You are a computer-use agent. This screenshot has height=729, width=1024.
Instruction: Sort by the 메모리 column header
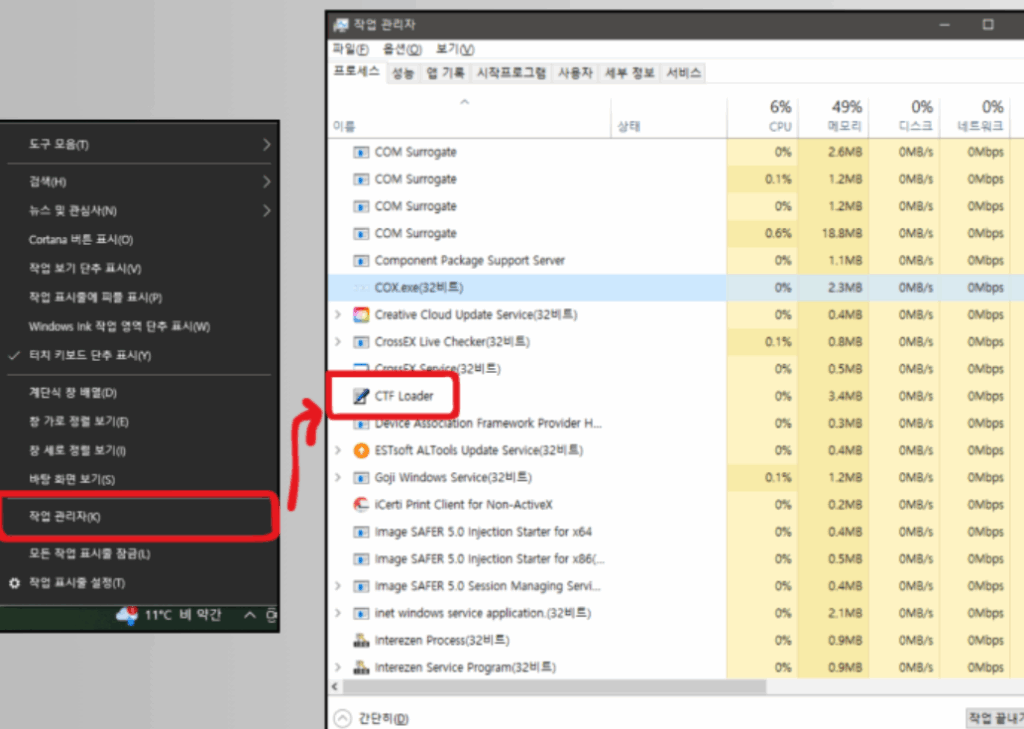(833, 116)
